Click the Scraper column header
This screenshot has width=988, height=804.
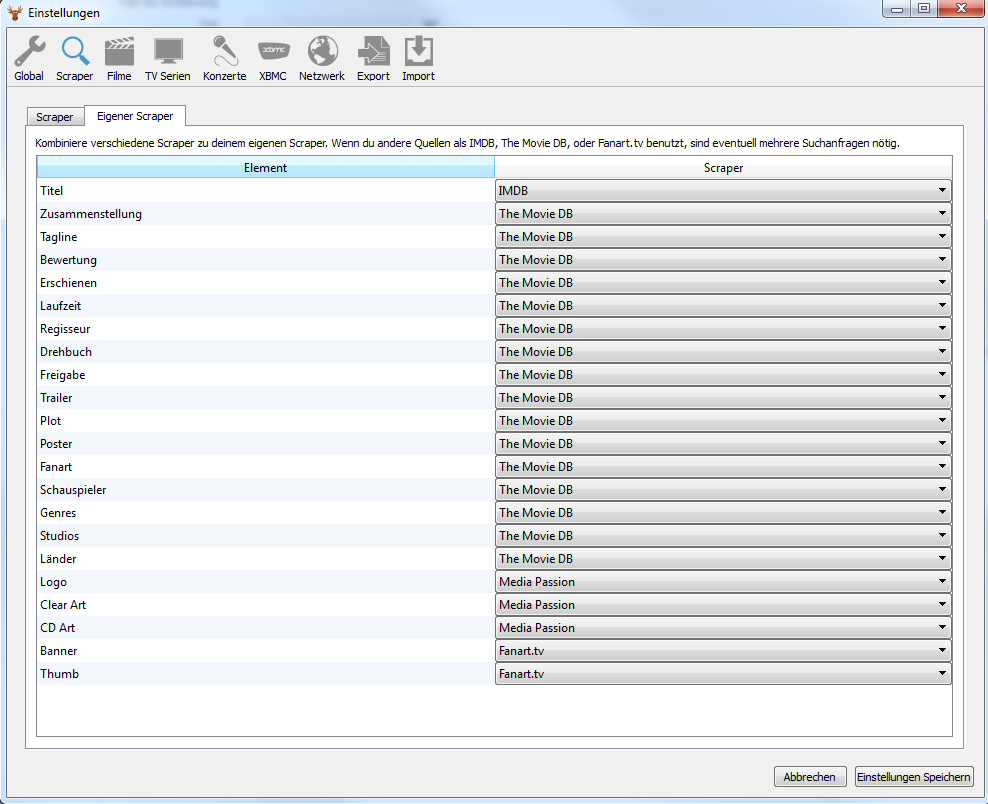(x=723, y=168)
